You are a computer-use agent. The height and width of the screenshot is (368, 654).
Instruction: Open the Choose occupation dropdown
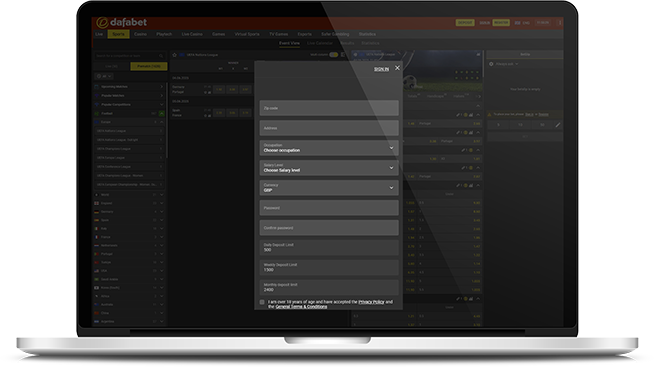(329, 148)
